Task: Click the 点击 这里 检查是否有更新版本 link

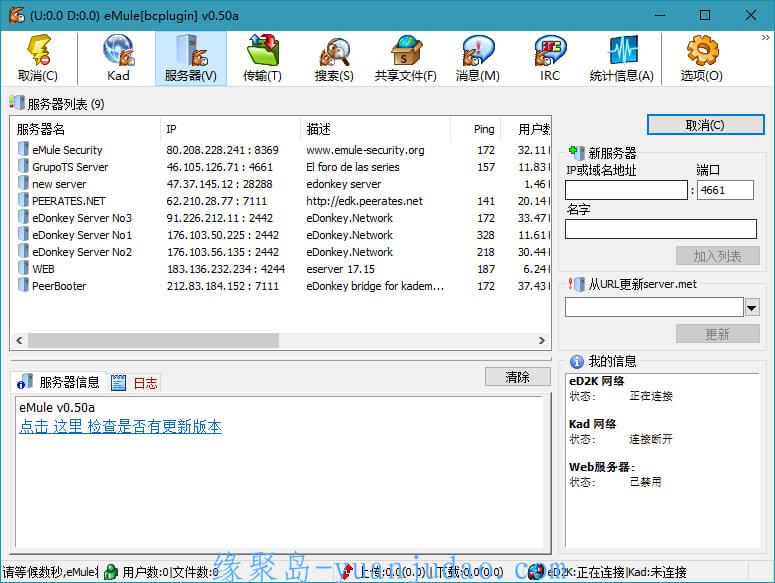Action: 121,426
